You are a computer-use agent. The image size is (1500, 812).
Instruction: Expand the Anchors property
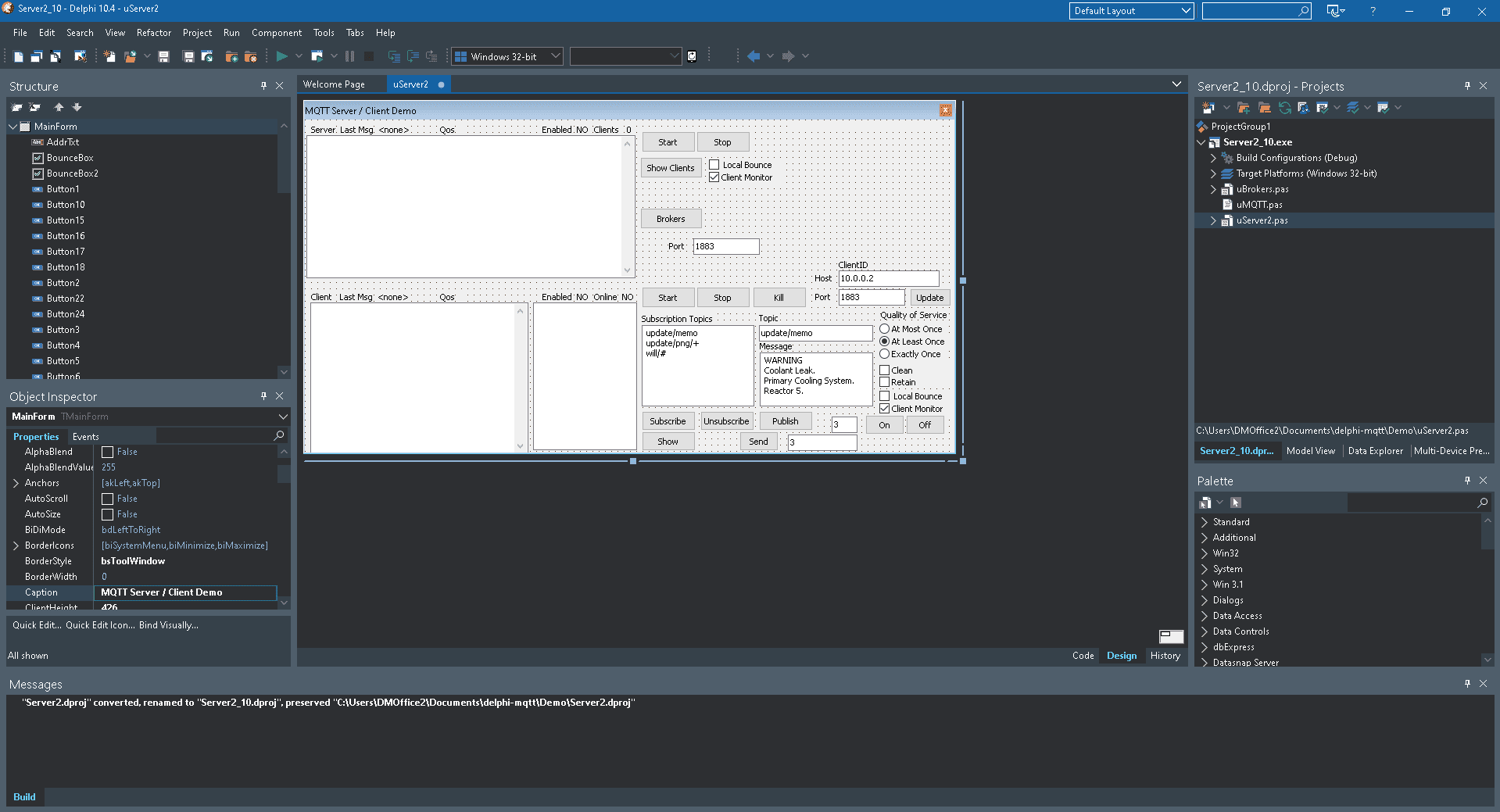[16, 483]
